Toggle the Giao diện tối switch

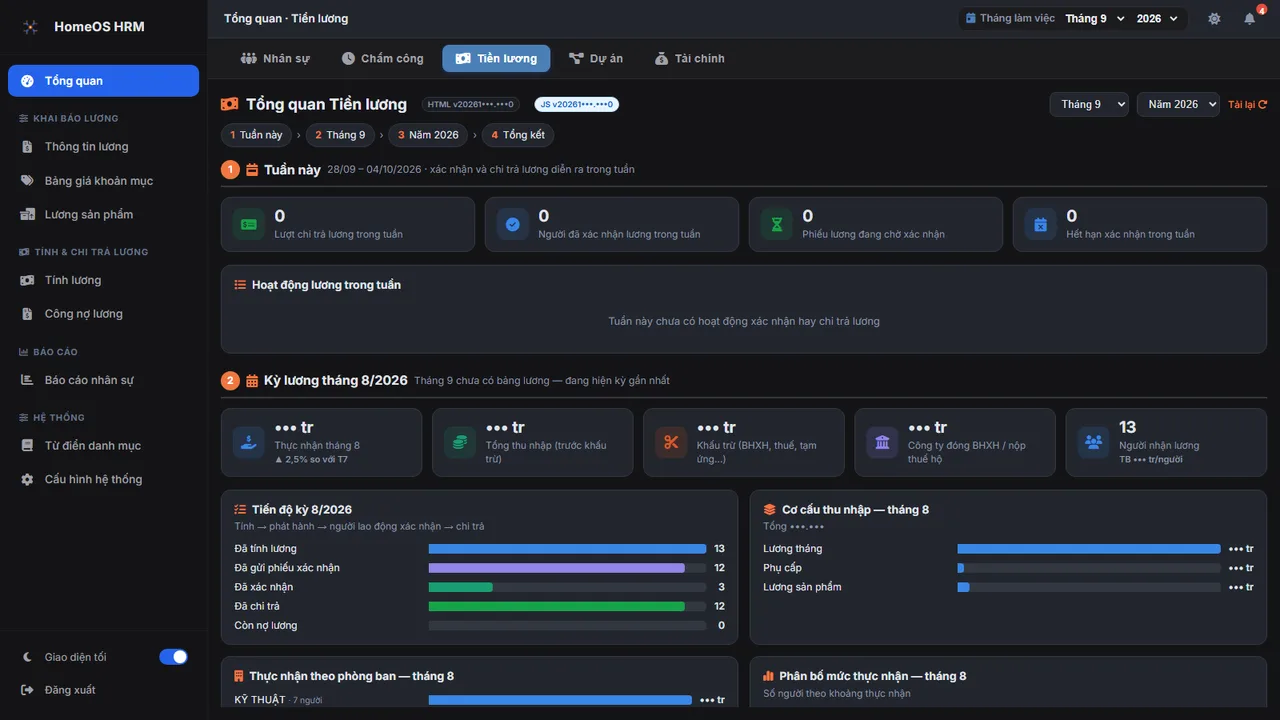(x=173, y=657)
